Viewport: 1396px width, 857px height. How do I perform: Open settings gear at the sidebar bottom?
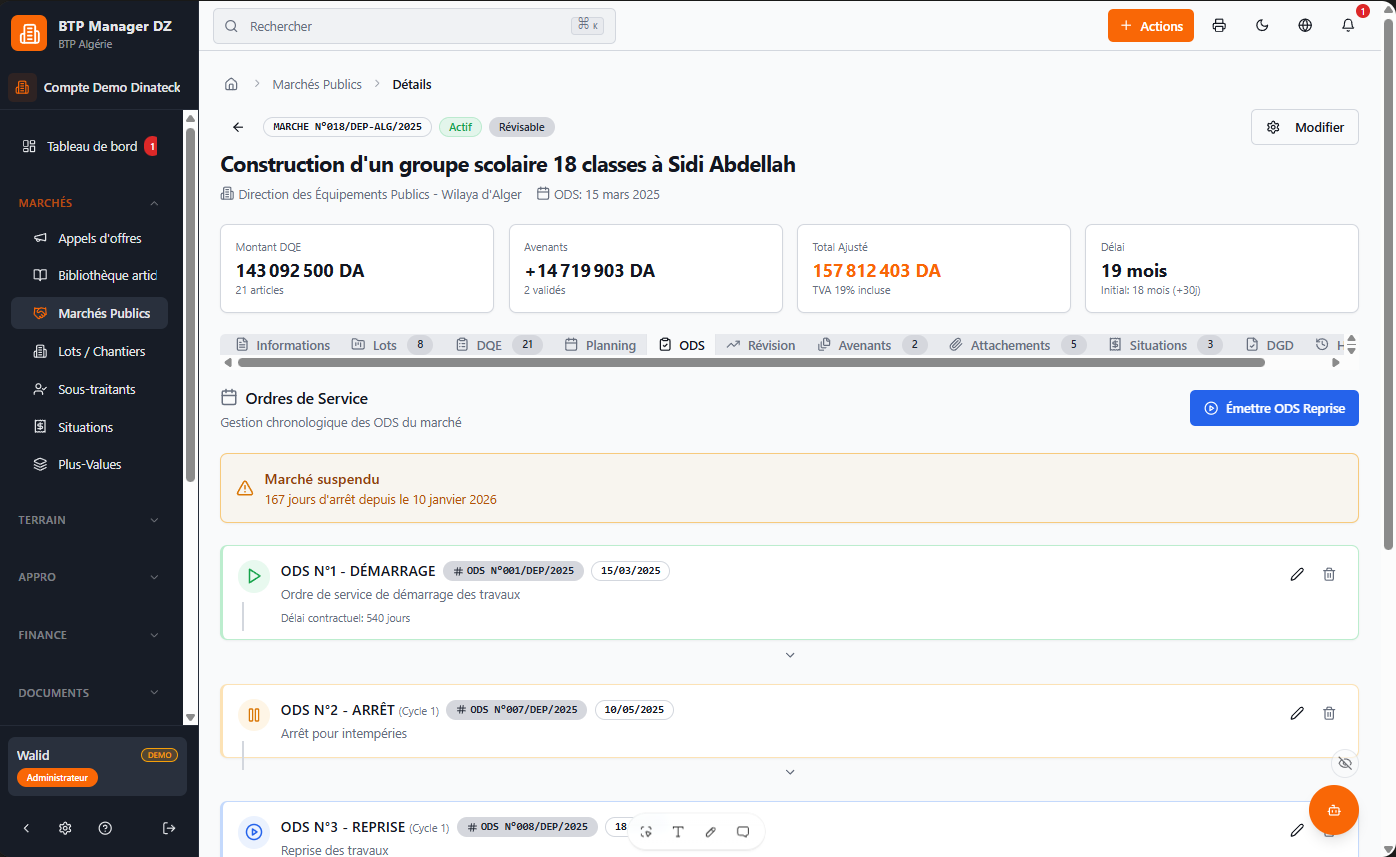(65, 828)
